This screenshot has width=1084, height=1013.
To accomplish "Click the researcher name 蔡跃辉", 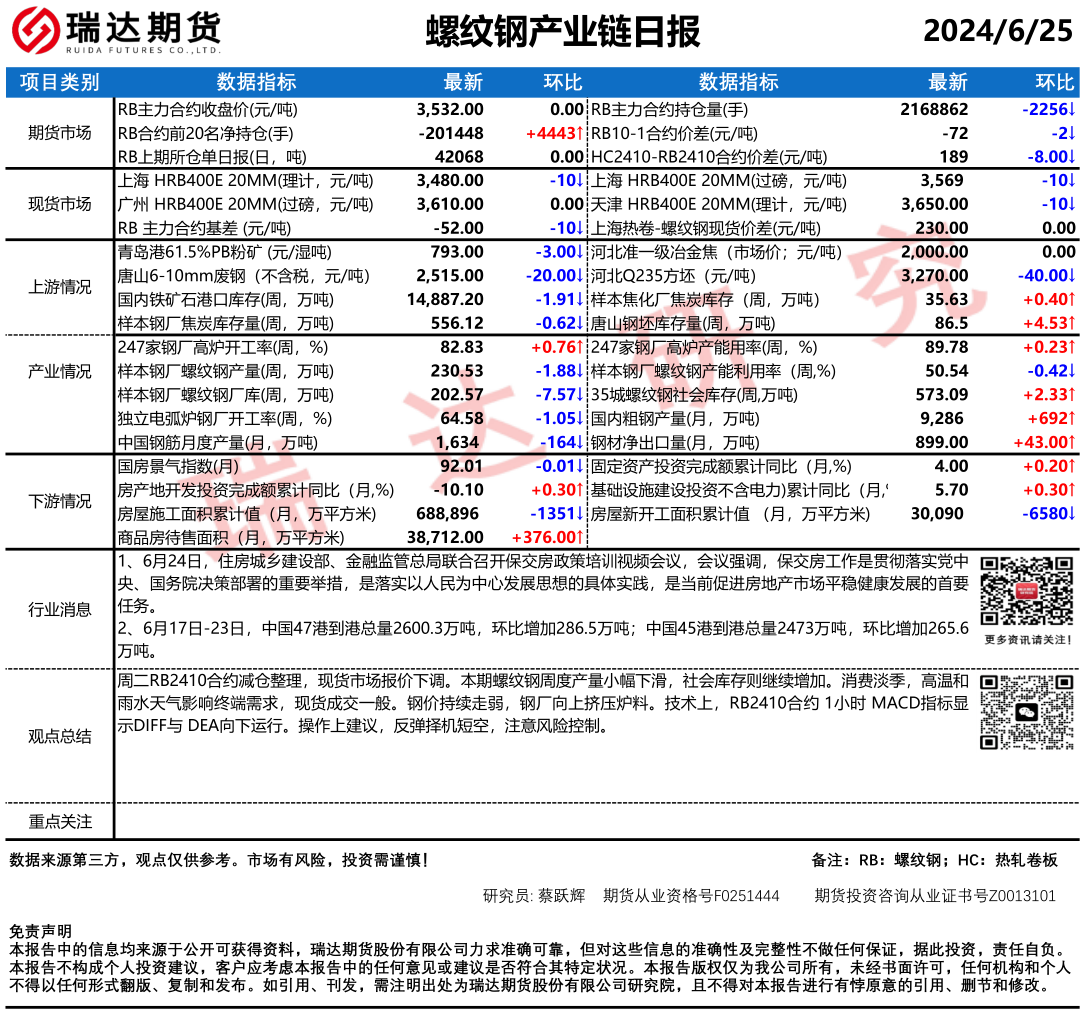I will click(563, 895).
